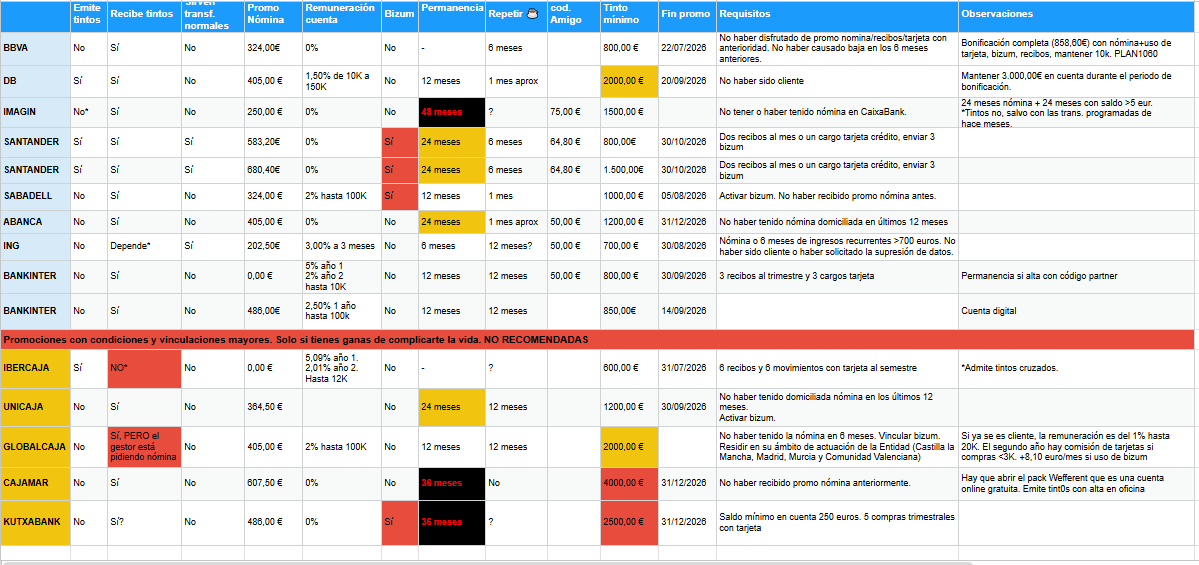Screen dimensions: 1199x565
Task: Click the KUTXABANK yellow name cell
Action: pyautogui.click(x=35, y=523)
